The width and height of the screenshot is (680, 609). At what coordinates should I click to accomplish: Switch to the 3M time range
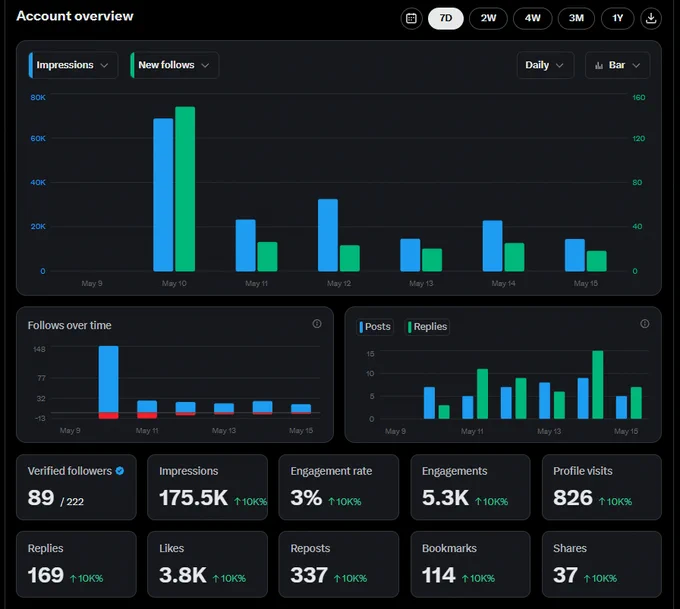[x=576, y=18]
